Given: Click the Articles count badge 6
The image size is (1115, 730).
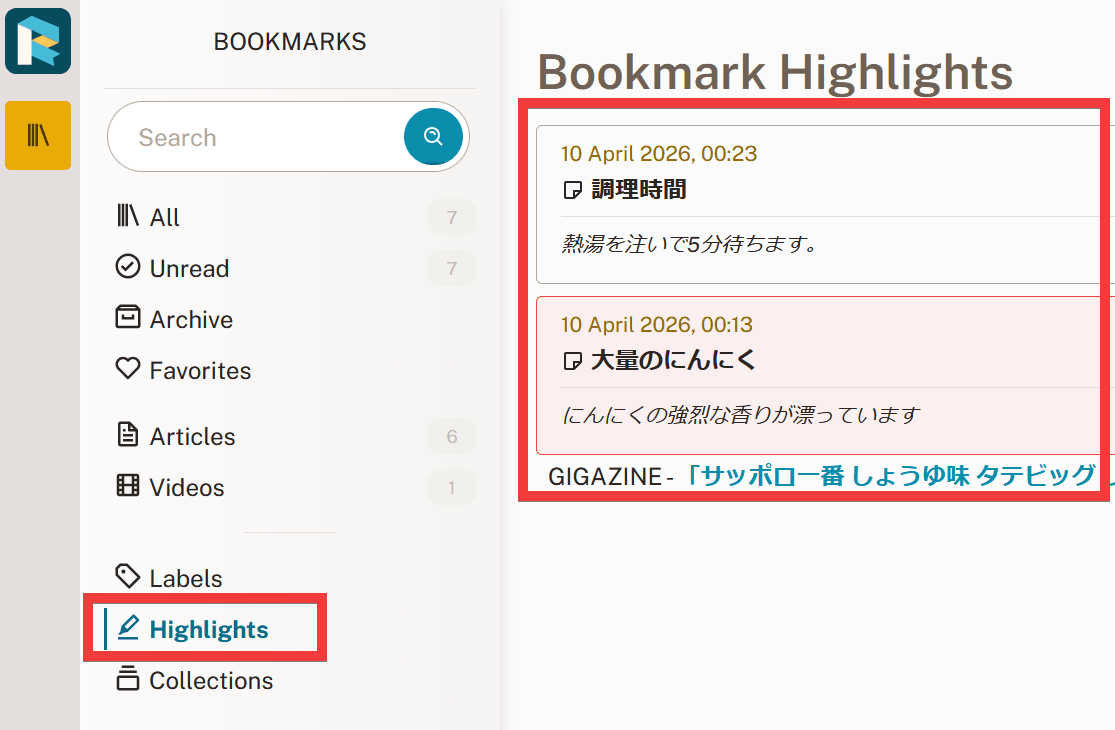Looking at the screenshot, I should click(452, 436).
